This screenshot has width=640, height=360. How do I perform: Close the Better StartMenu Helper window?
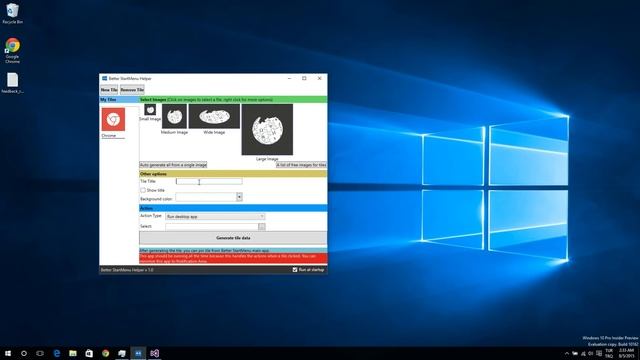coord(320,78)
